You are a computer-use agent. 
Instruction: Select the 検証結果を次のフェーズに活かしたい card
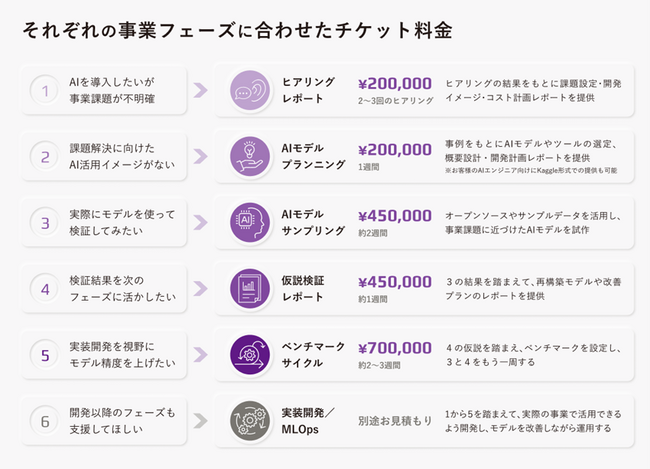pos(104,288)
